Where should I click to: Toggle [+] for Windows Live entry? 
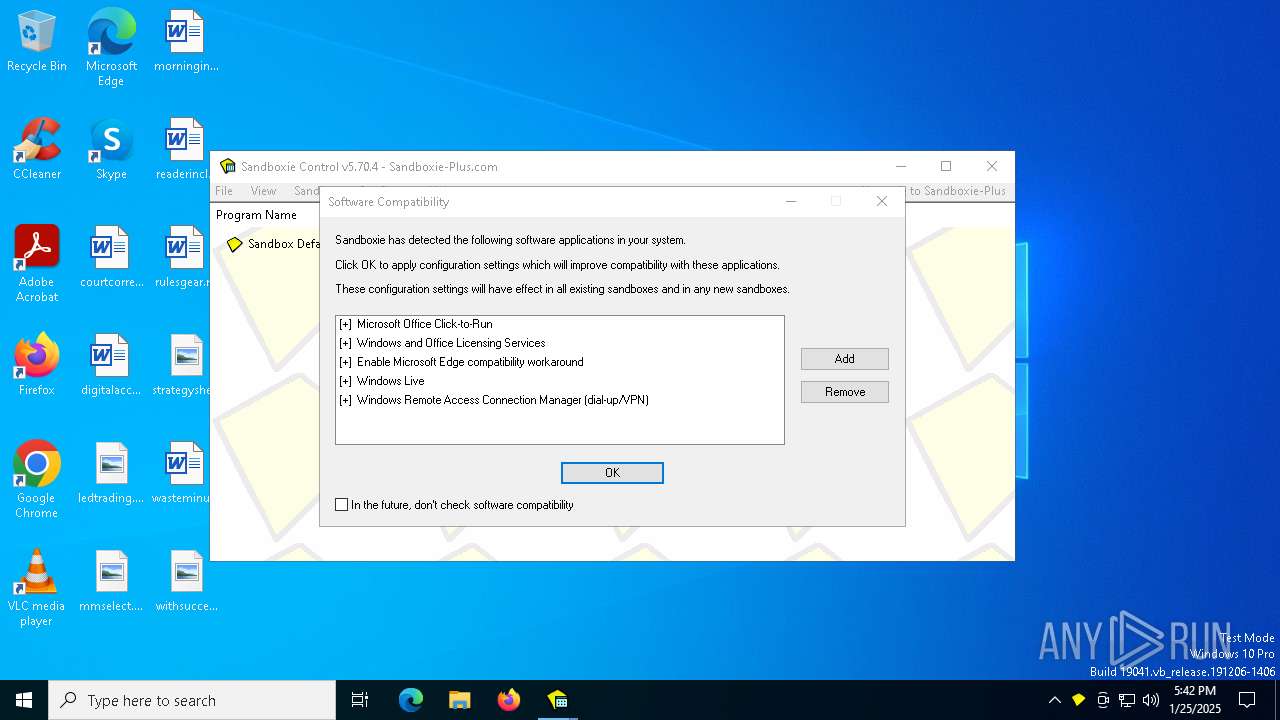click(x=345, y=381)
